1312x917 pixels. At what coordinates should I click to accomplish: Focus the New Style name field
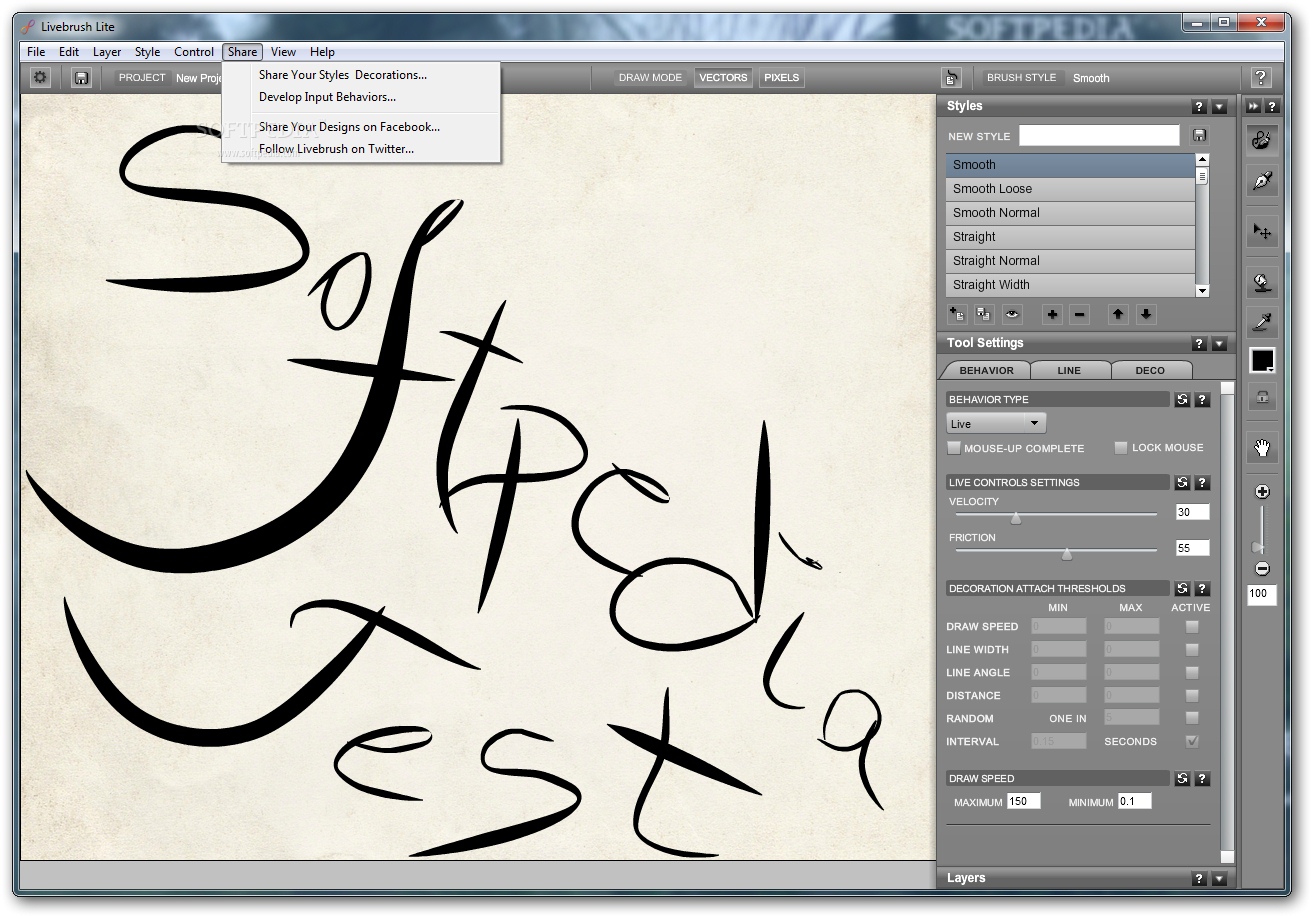point(1099,135)
